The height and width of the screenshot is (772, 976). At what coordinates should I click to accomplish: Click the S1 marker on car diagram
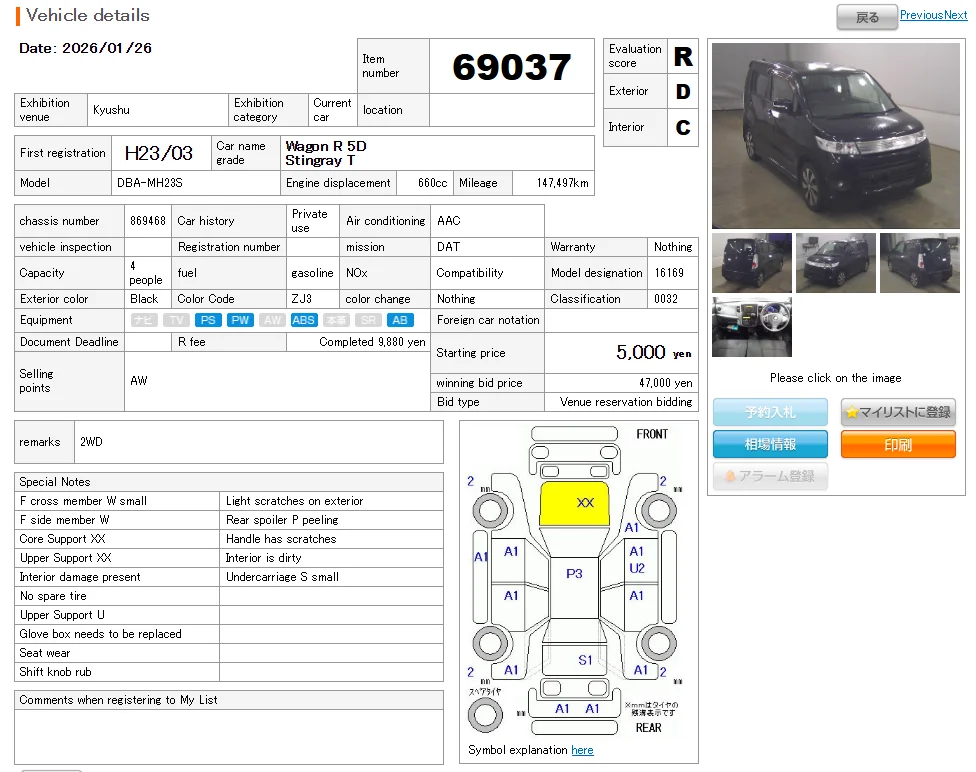585,660
